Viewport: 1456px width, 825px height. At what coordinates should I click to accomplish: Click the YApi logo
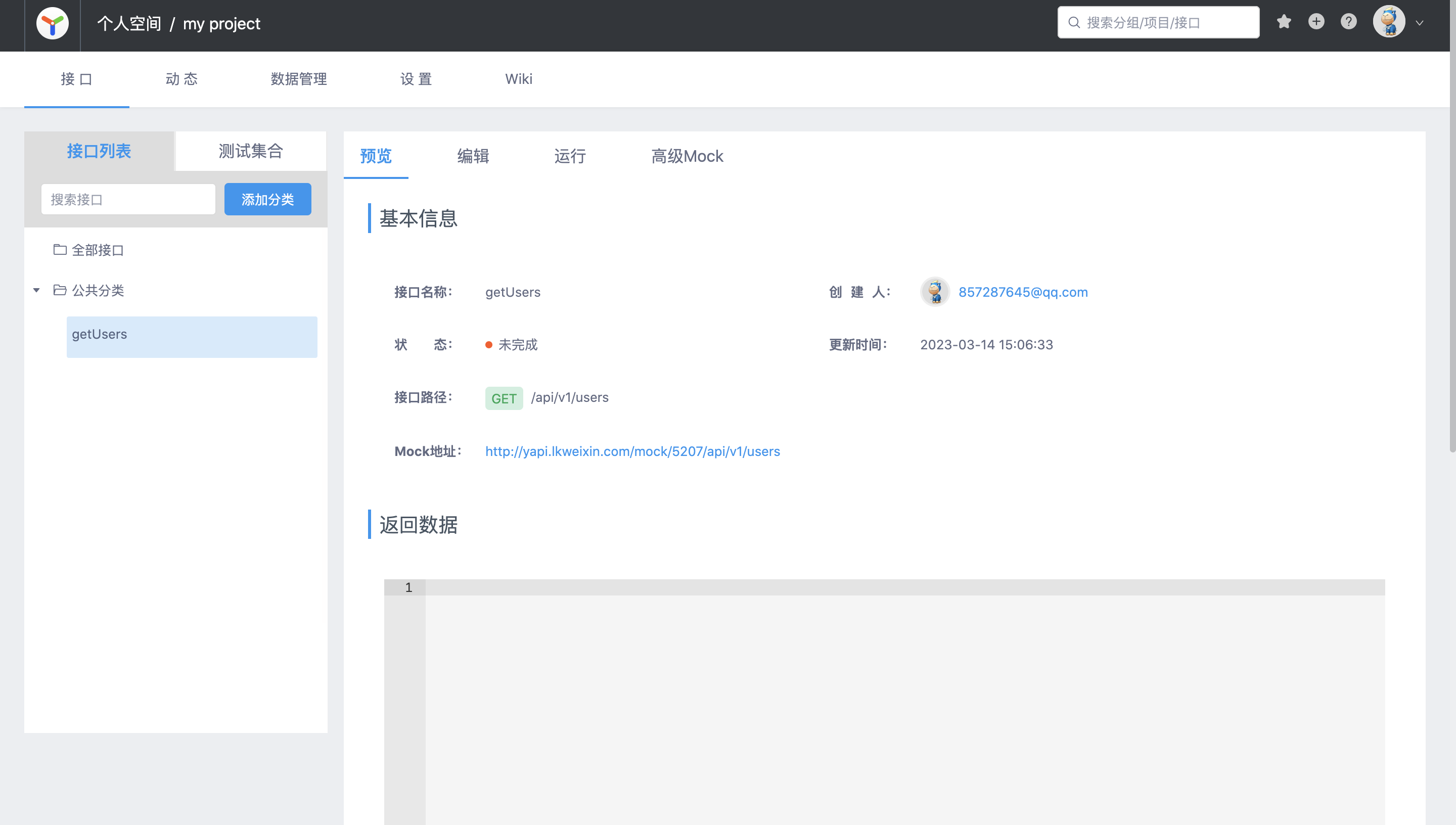(x=52, y=23)
